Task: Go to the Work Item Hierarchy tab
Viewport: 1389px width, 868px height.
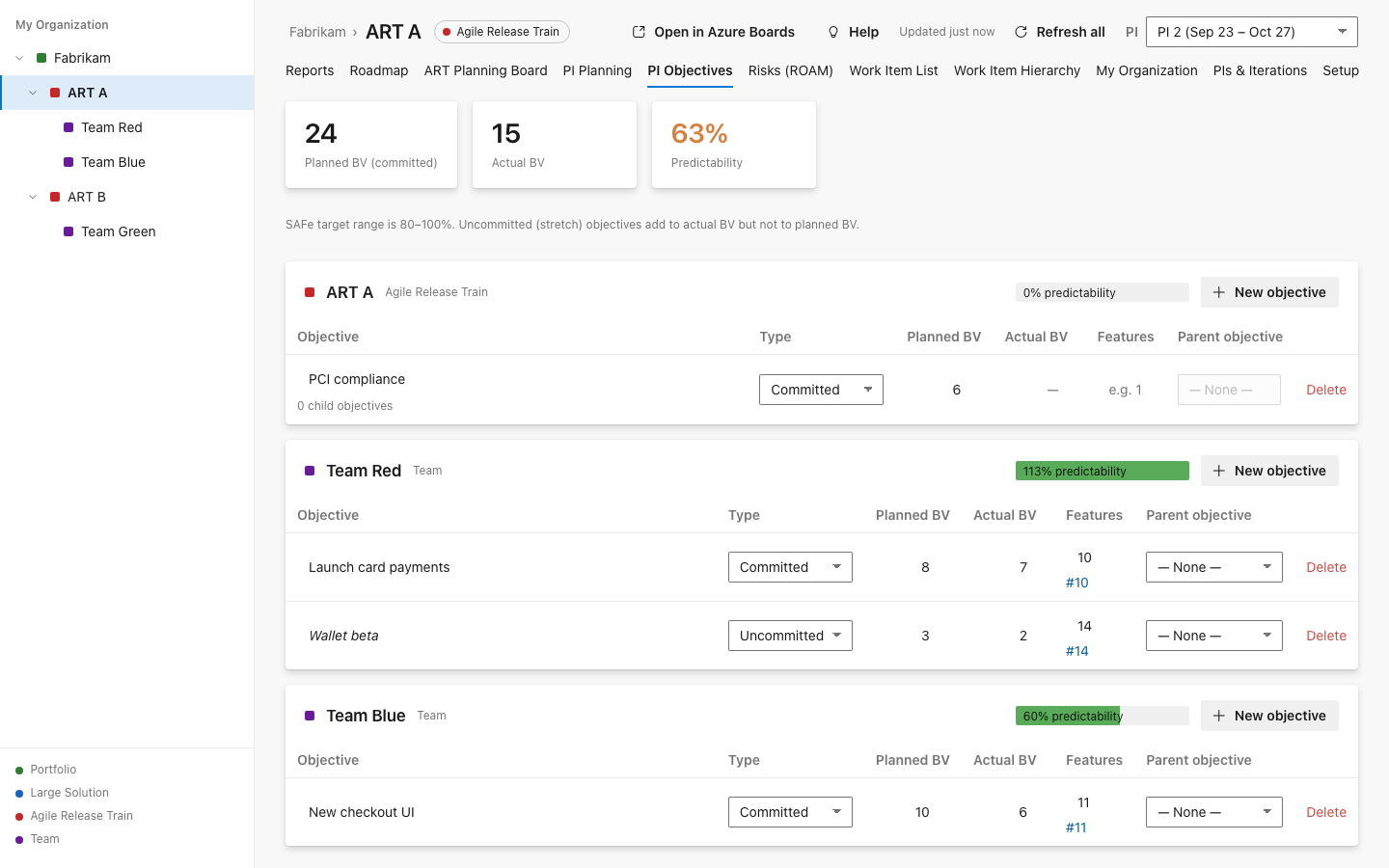Action: click(x=1017, y=70)
